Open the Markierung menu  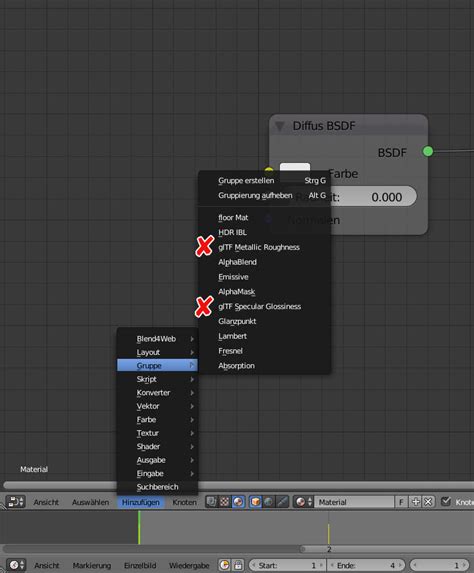[92, 565]
